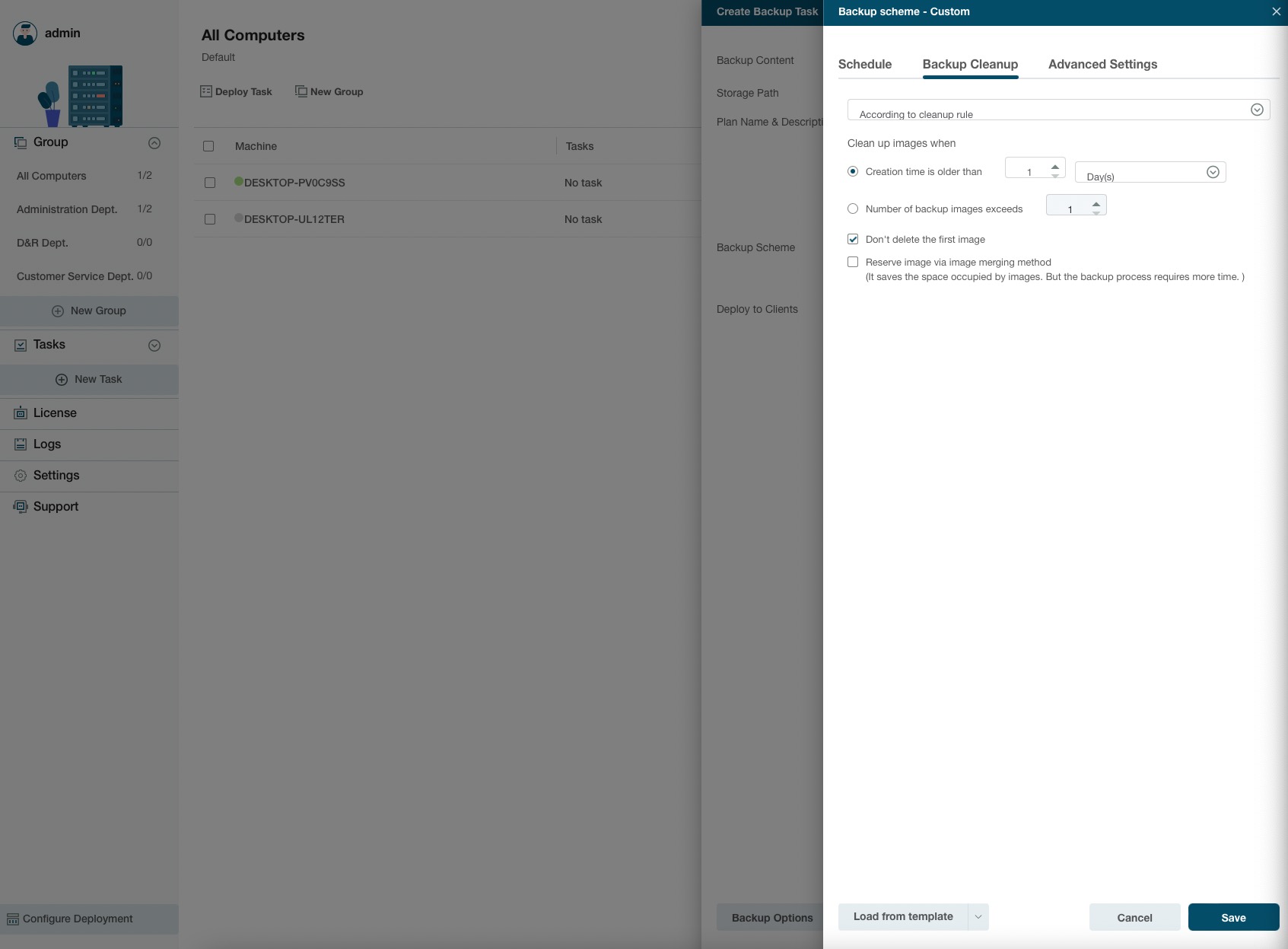Check the DESKTOP-PV0C9SS row checkbox
1288x949 pixels.
[x=210, y=183]
